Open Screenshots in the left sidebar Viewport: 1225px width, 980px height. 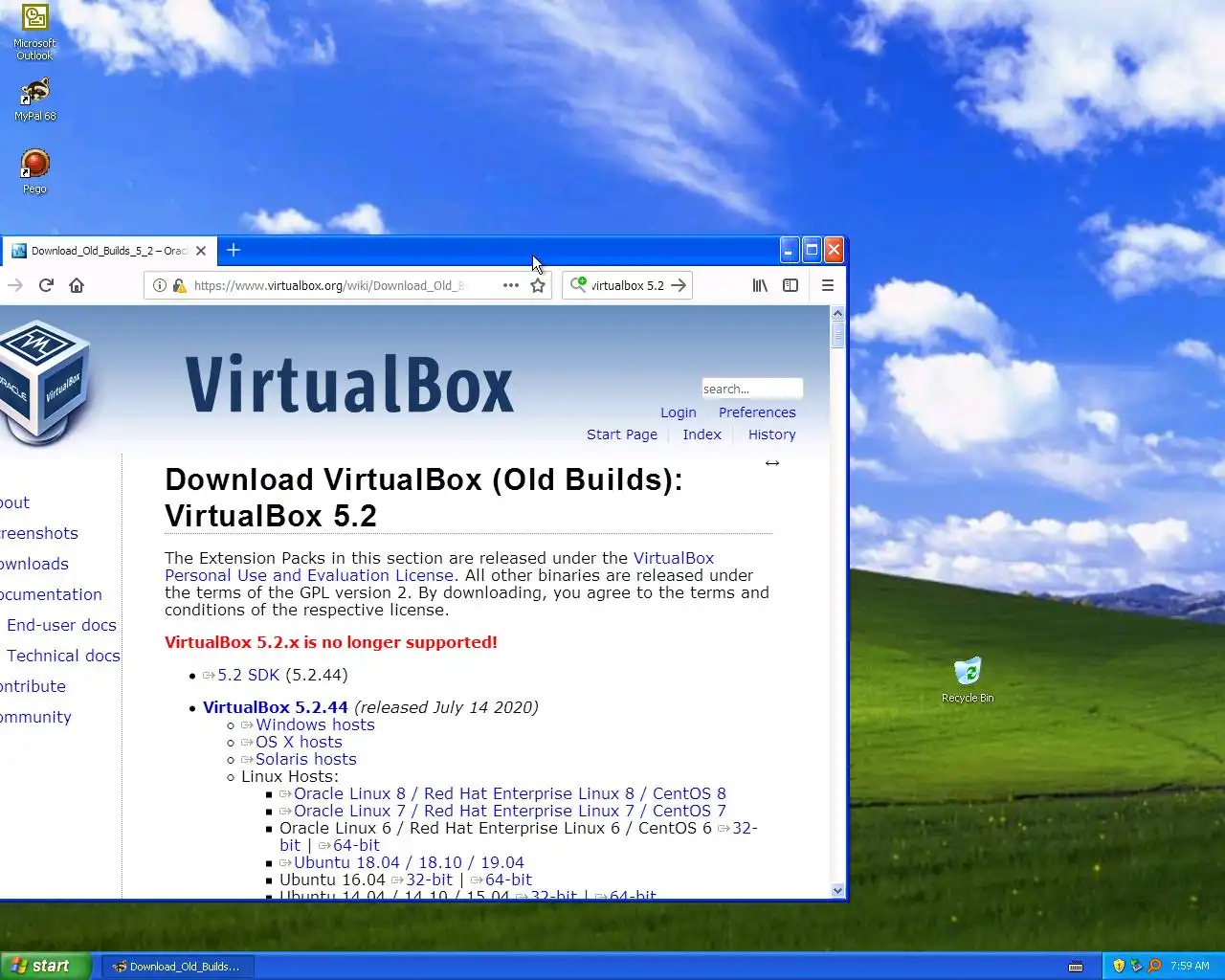[39, 533]
